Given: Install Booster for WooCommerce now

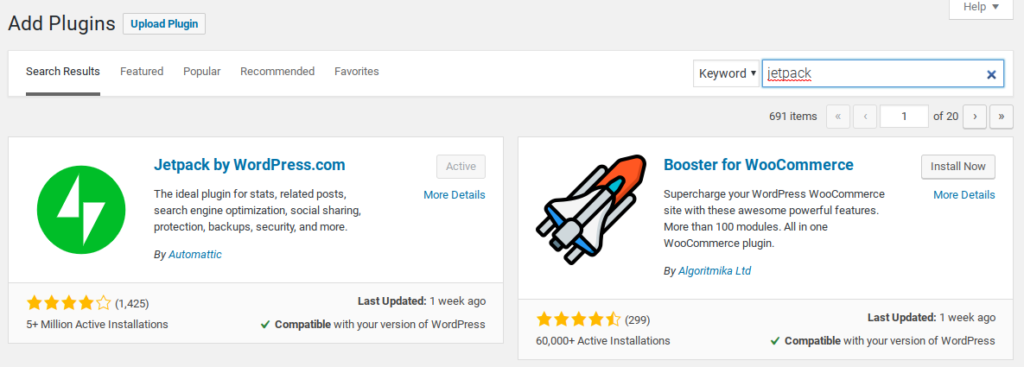Looking at the screenshot, I should click(958, 167).
